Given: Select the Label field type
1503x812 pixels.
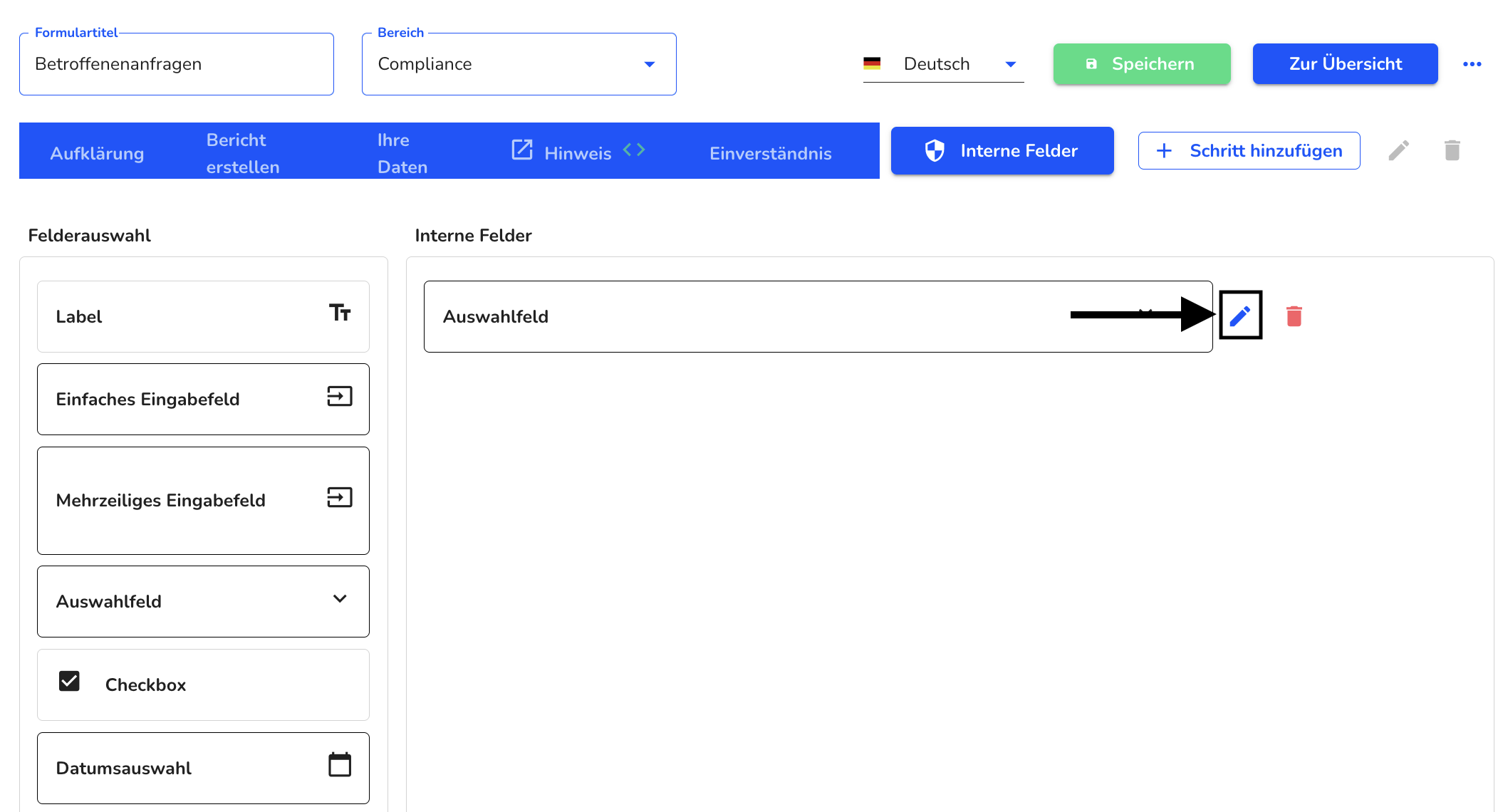Looking at the screenshot, I should pos(203,316).
